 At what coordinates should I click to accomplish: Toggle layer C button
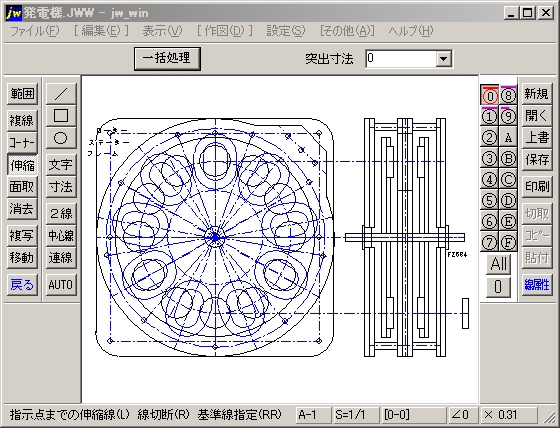508,180
